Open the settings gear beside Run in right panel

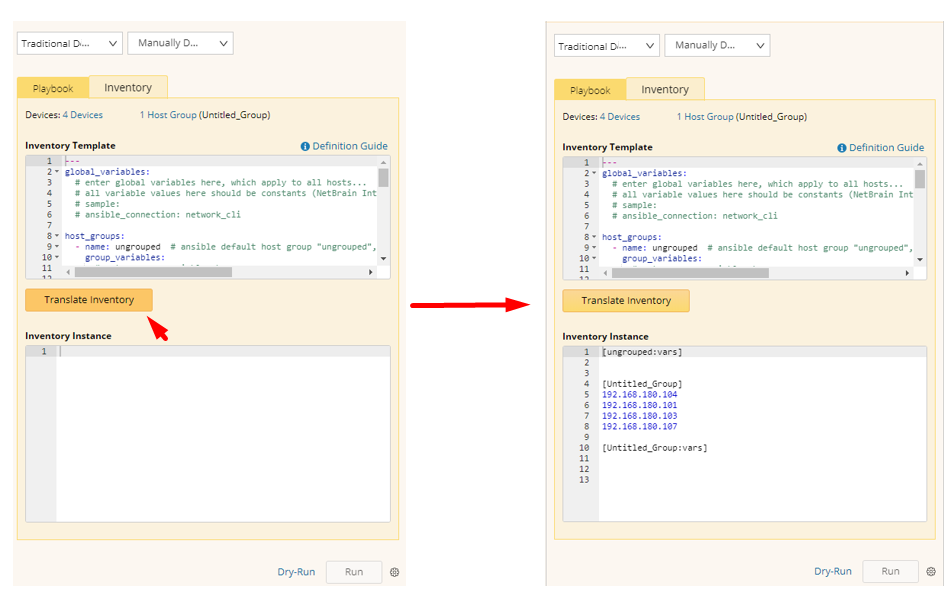click(x=931, y=571)
